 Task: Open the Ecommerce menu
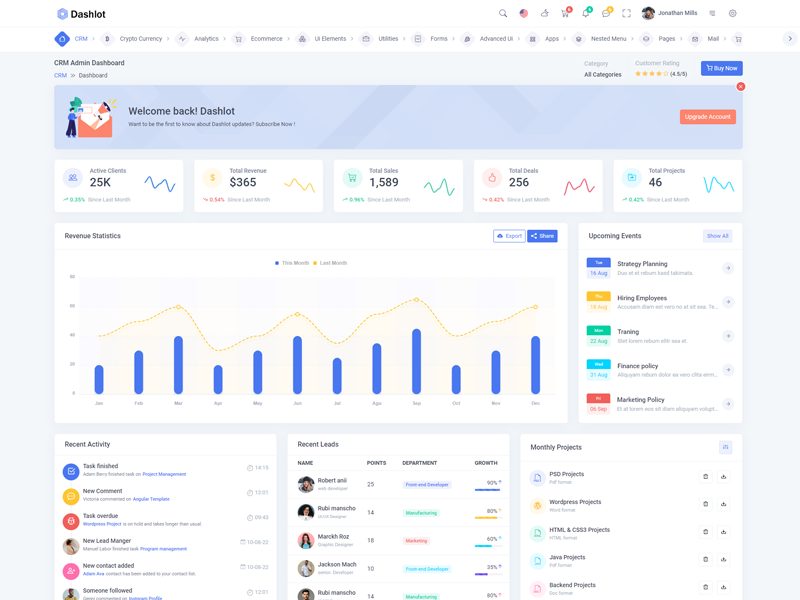tap(266, 39)
